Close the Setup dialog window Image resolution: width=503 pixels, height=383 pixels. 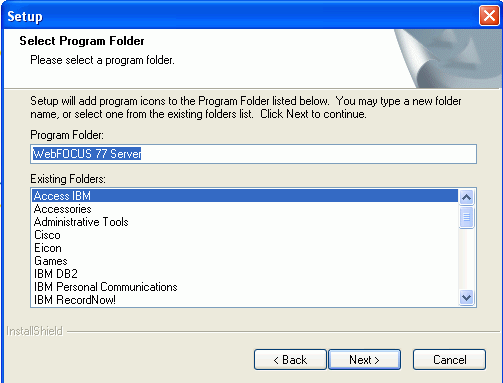[x=489, y=15]
